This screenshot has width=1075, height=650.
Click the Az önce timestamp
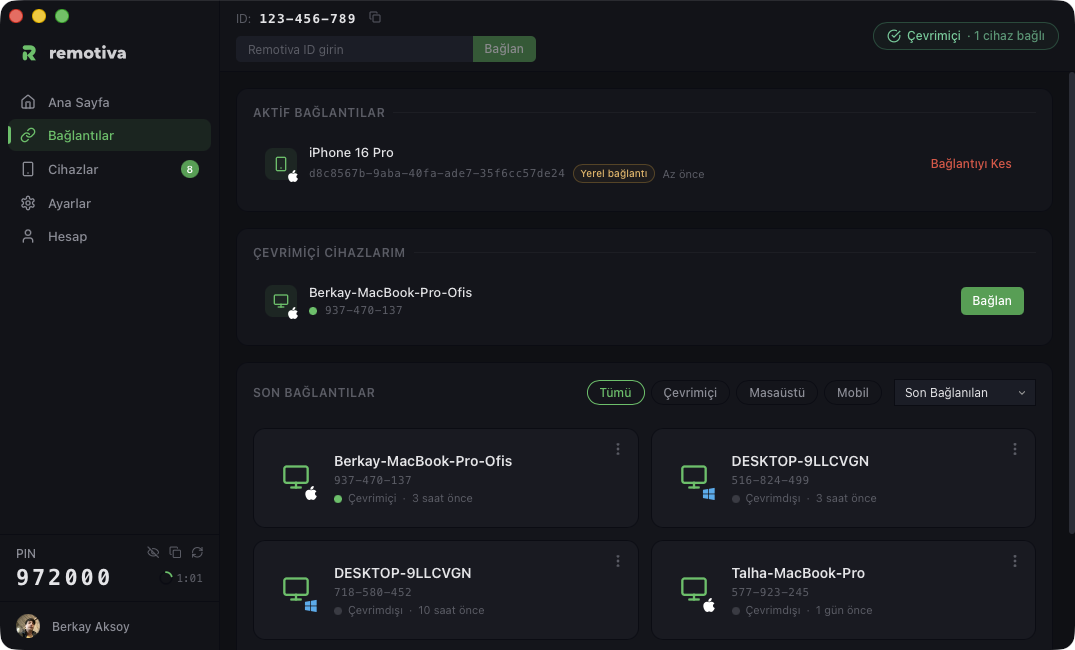tap(683, 174)
